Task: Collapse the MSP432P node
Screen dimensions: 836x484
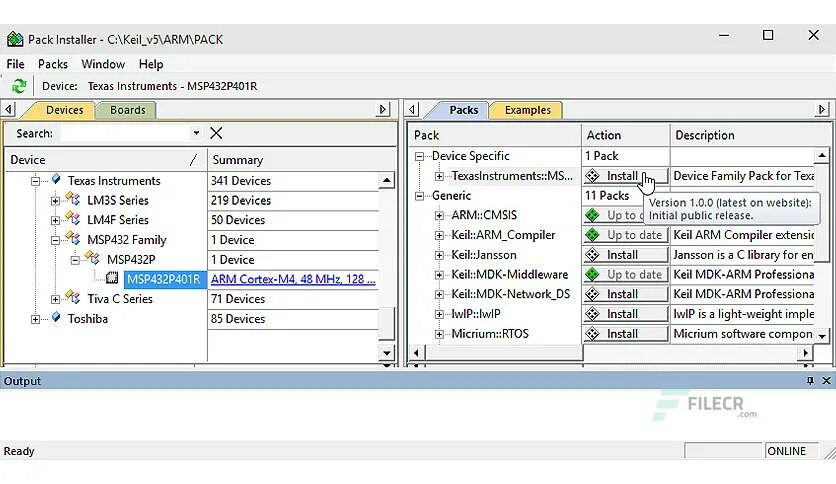Action: 75,260
